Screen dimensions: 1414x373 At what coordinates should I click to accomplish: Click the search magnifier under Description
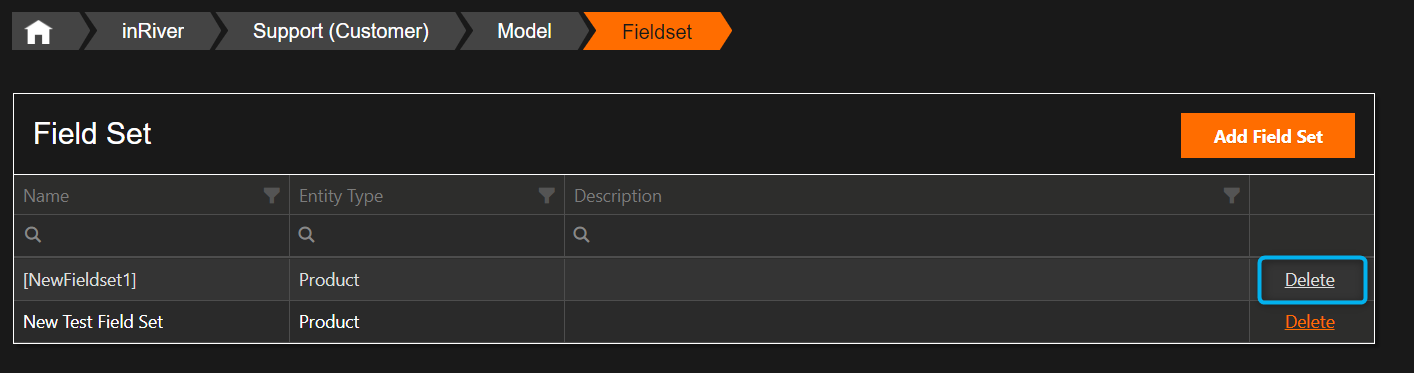[582, 236]
